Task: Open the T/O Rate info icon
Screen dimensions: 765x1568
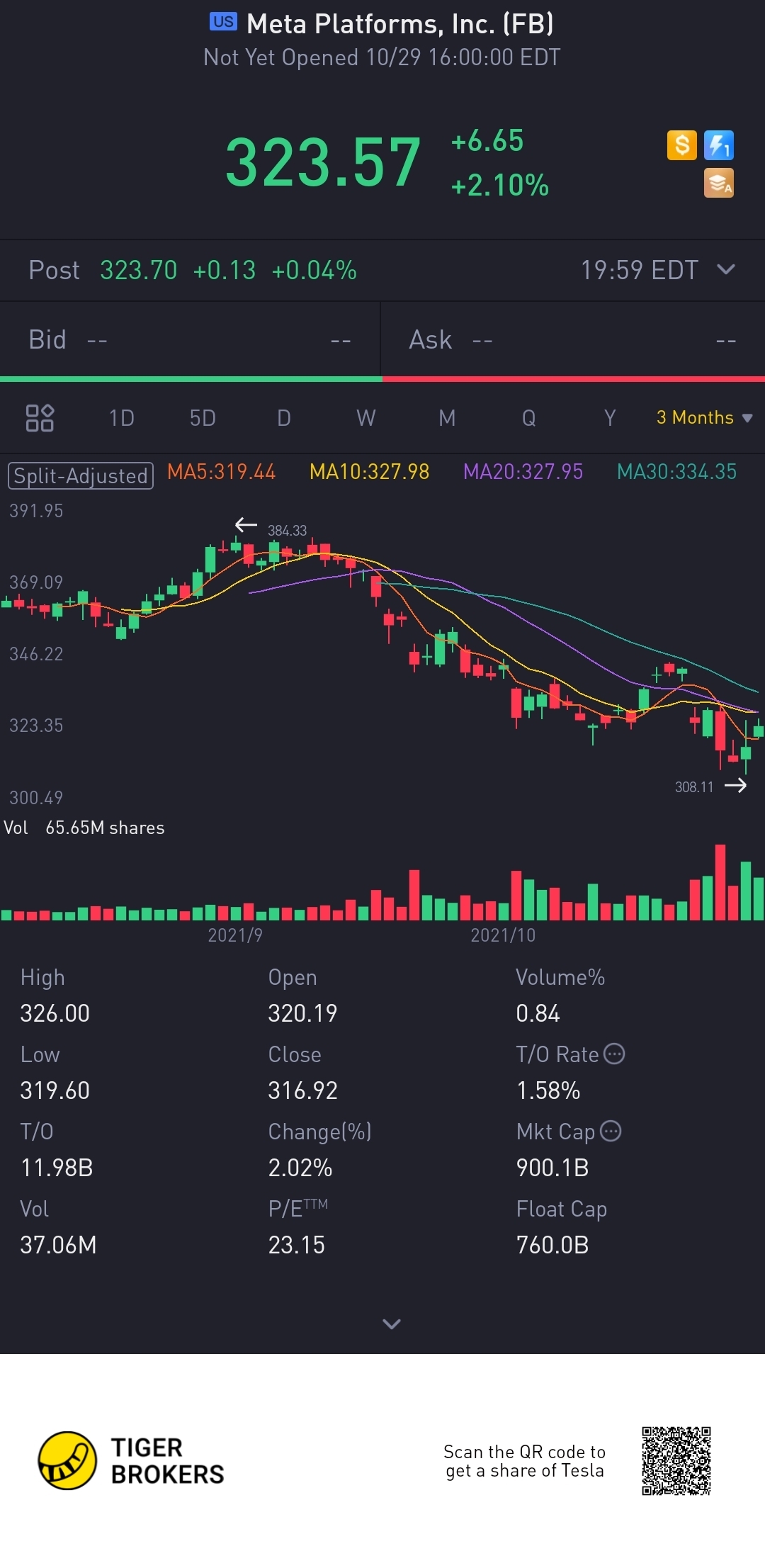Action: pyautogui.click(x=614, y=1054)
